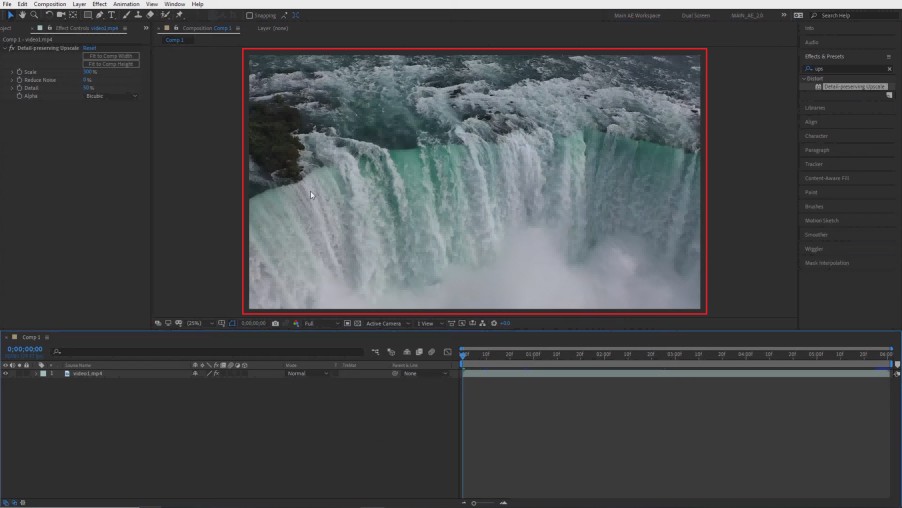
Task: Take a snapshot with camera icon
Action: [x=276, y=323]
